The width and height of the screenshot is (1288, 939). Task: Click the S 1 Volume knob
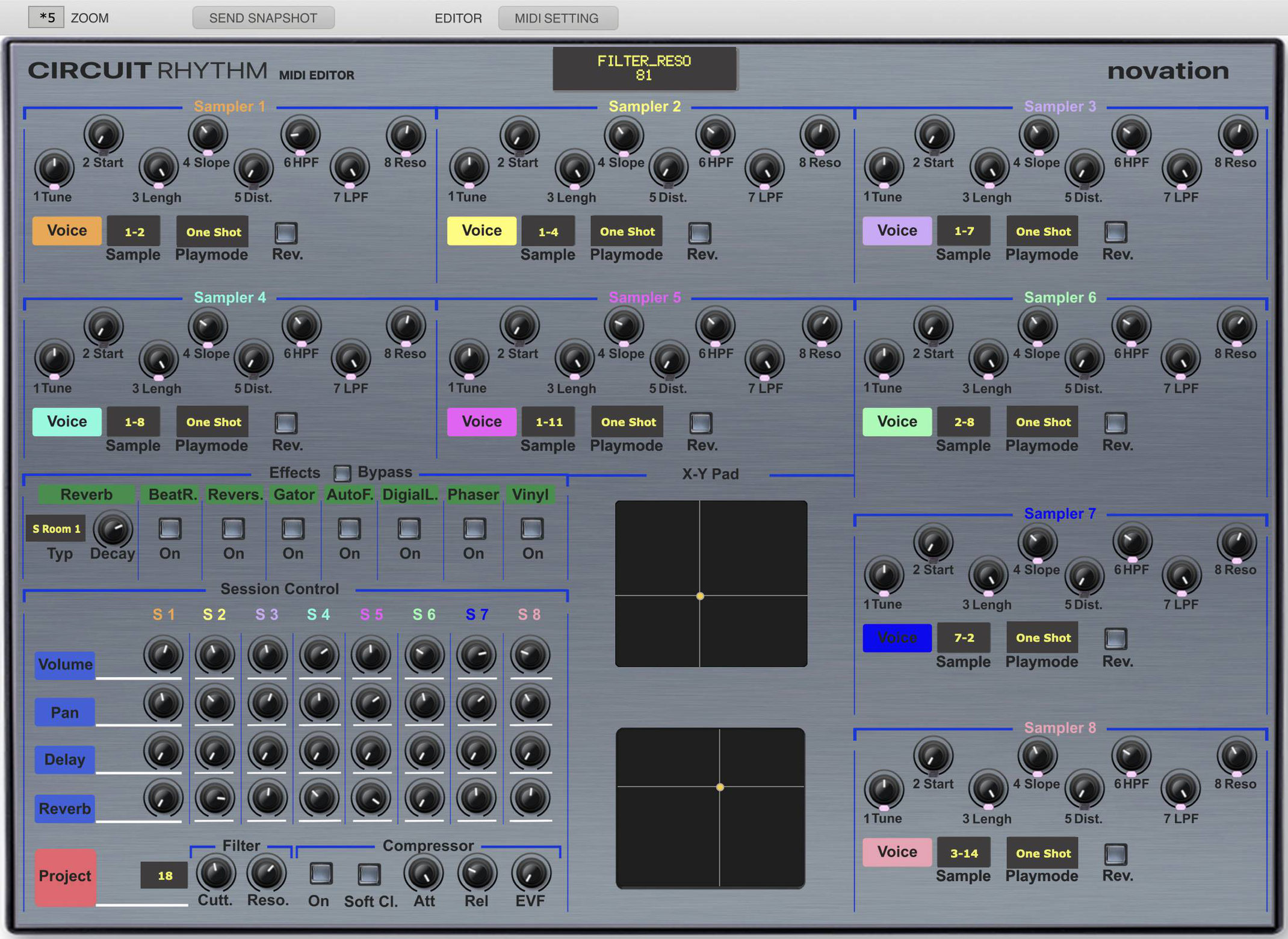click(163, 654)
